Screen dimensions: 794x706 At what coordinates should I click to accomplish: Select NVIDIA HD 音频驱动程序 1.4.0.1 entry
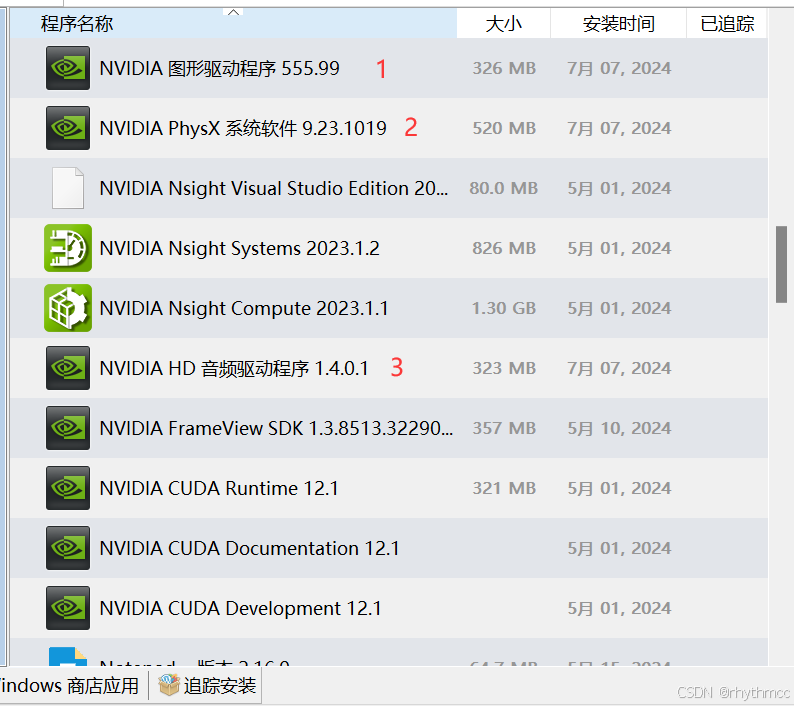pos(389,368)
